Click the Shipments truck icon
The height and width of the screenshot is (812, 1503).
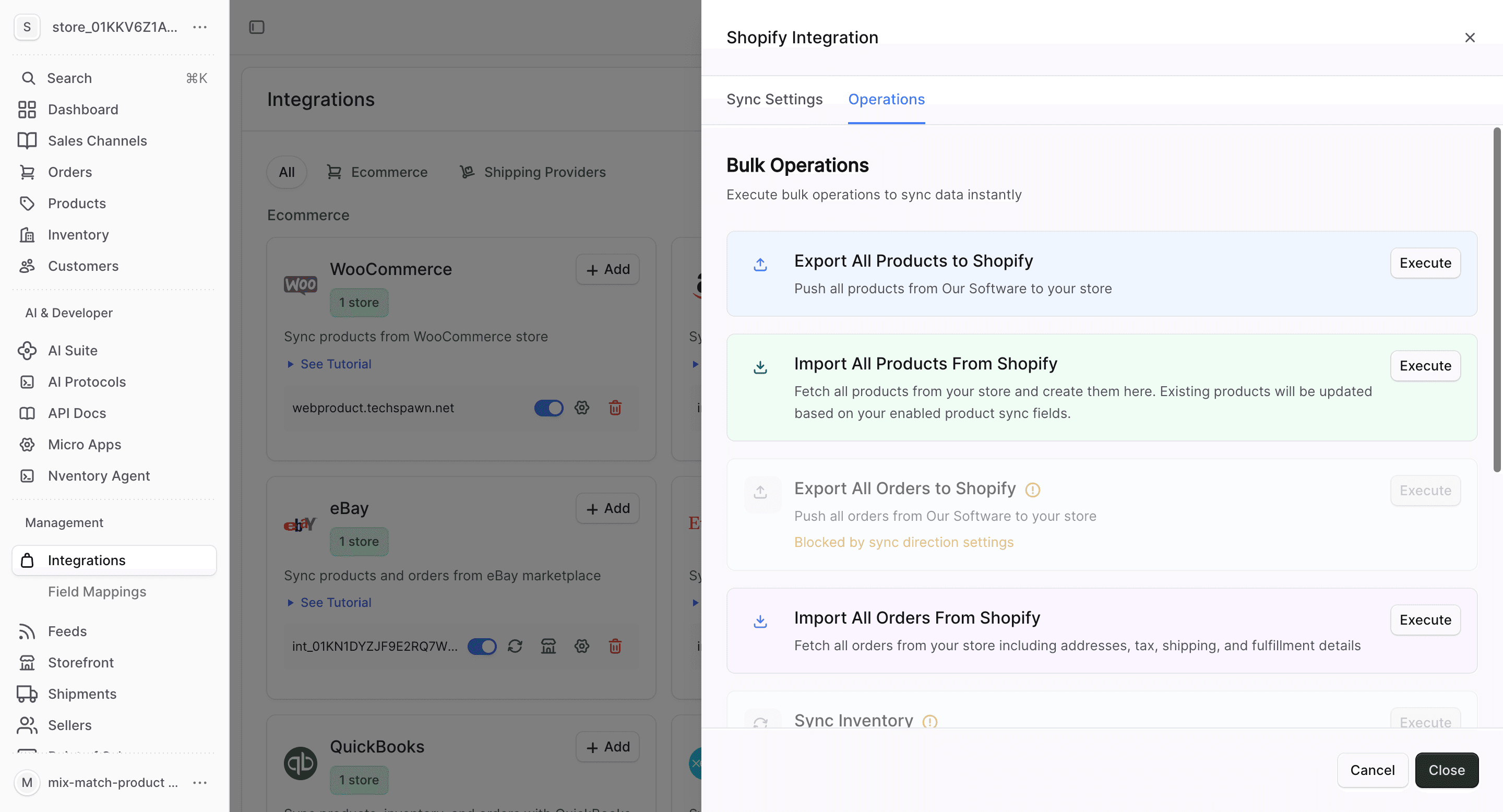click(x=27, y=694)
